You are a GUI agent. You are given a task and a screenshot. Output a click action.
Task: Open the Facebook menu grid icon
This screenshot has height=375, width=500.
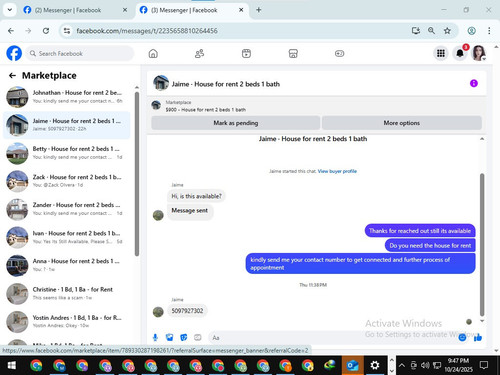pos(441,53)
